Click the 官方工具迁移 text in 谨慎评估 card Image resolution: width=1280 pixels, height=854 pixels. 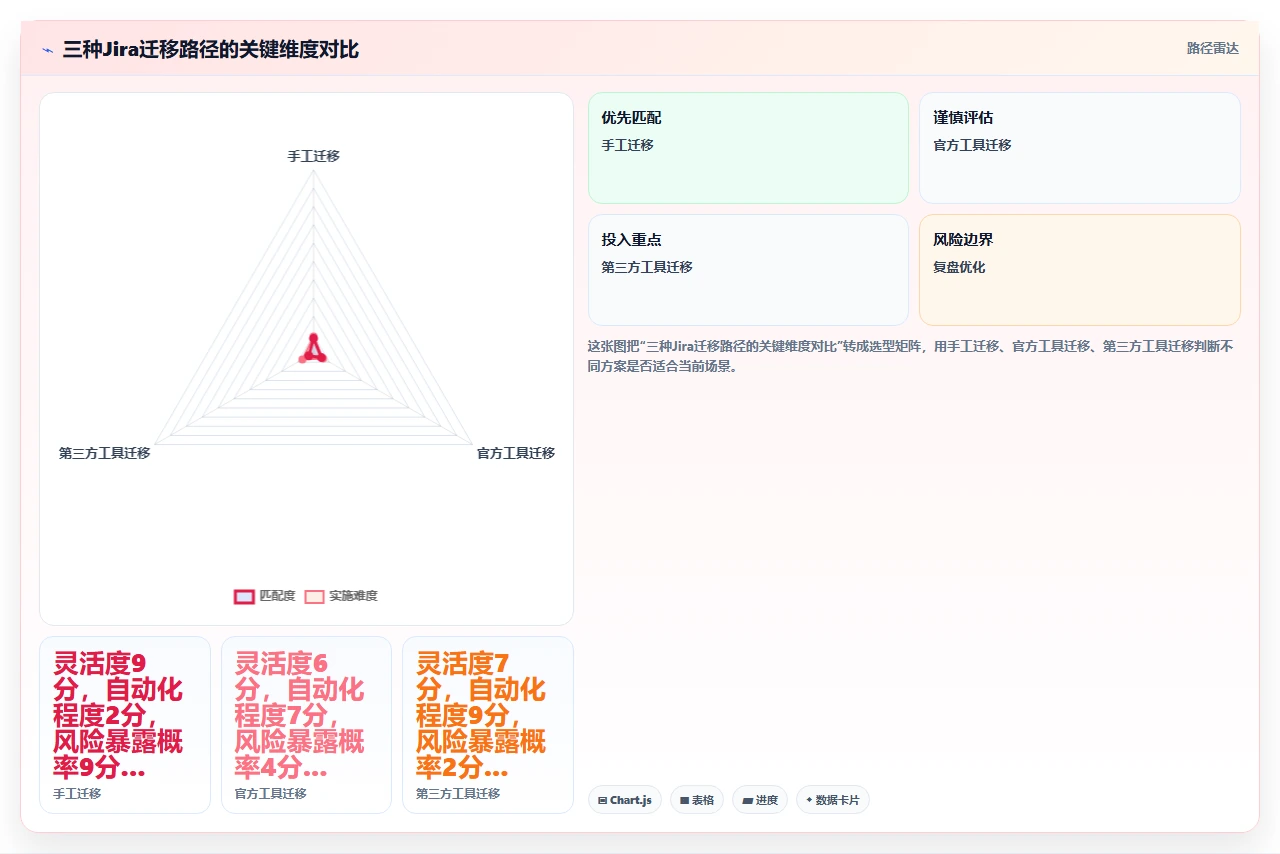point(972,145)
